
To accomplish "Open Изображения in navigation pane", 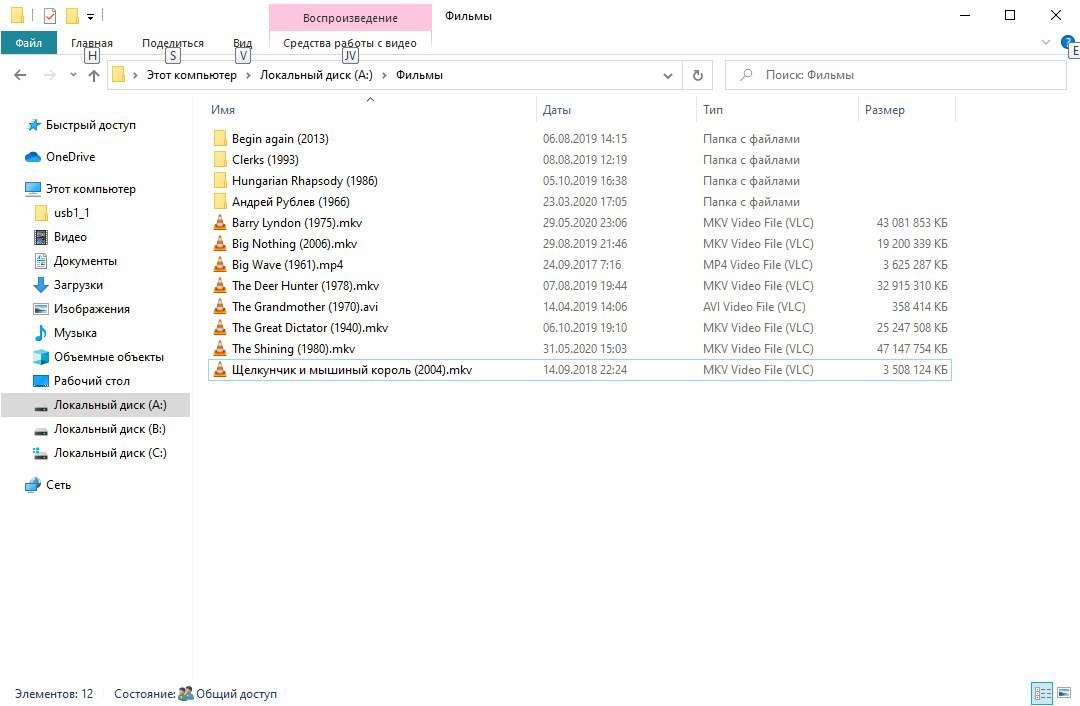I will [x=92, y=309].
